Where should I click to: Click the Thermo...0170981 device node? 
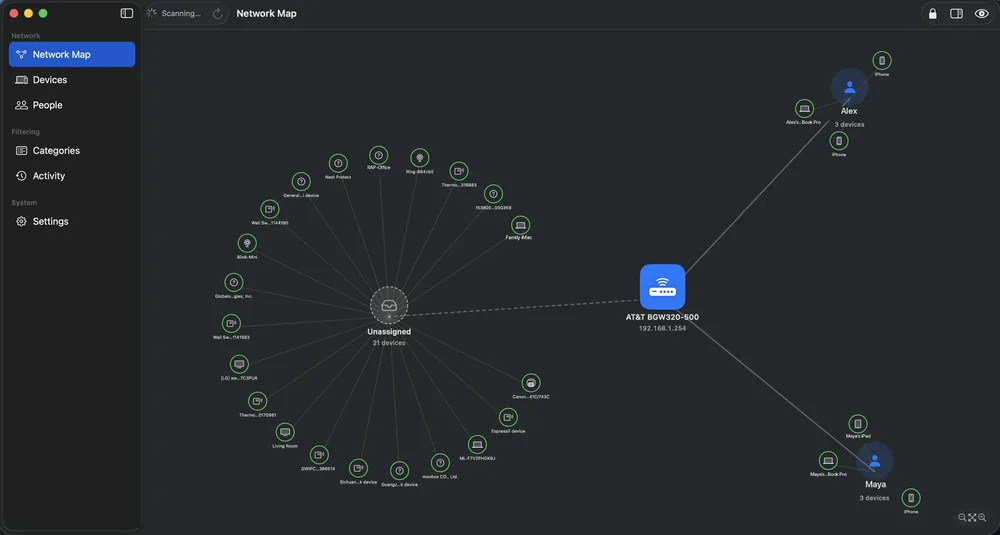click(258, 402)
